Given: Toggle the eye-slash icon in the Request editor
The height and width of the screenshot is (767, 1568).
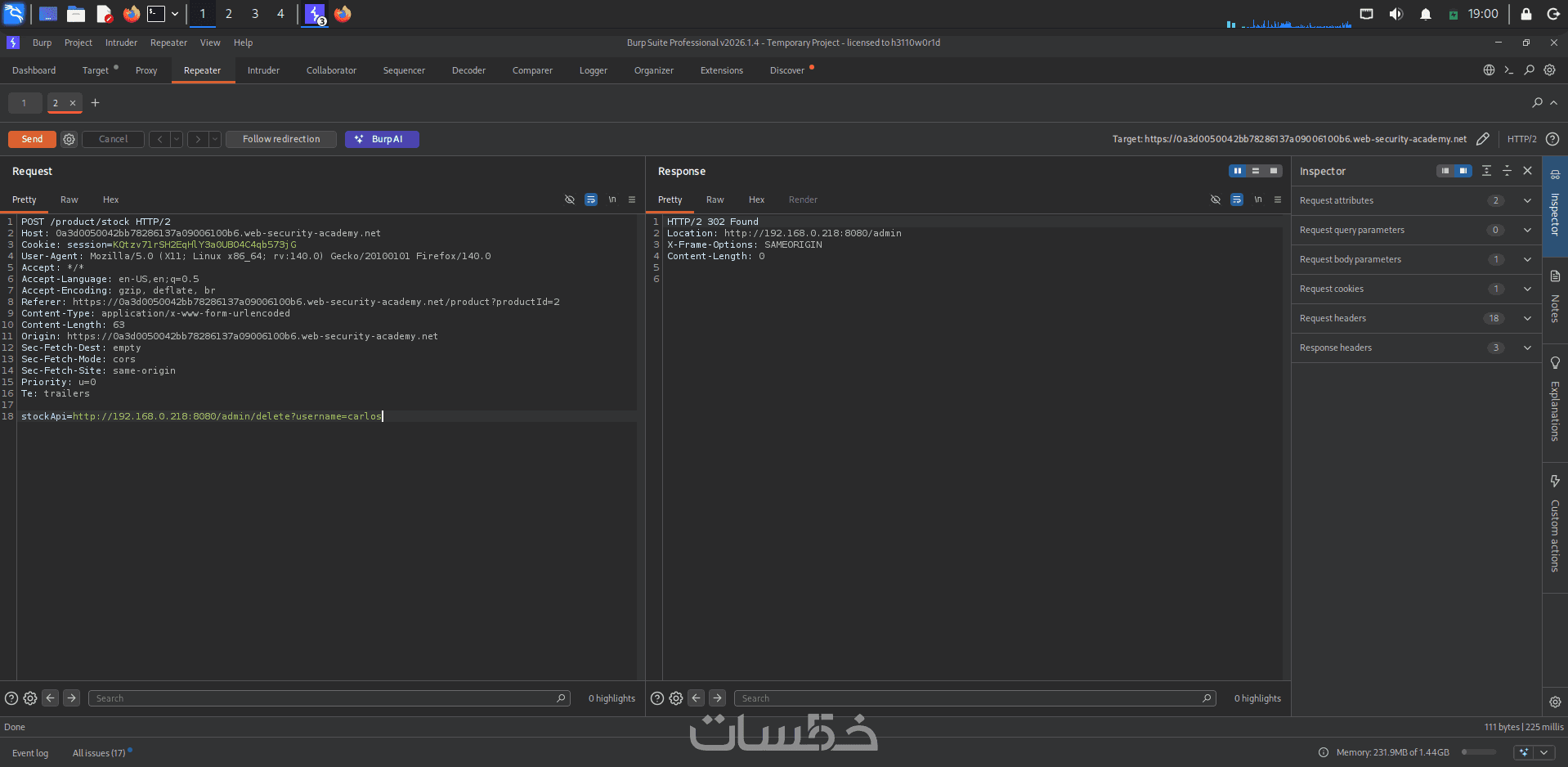Looking at the screenshot, I should pyautogui.click(x=570, y=200).
